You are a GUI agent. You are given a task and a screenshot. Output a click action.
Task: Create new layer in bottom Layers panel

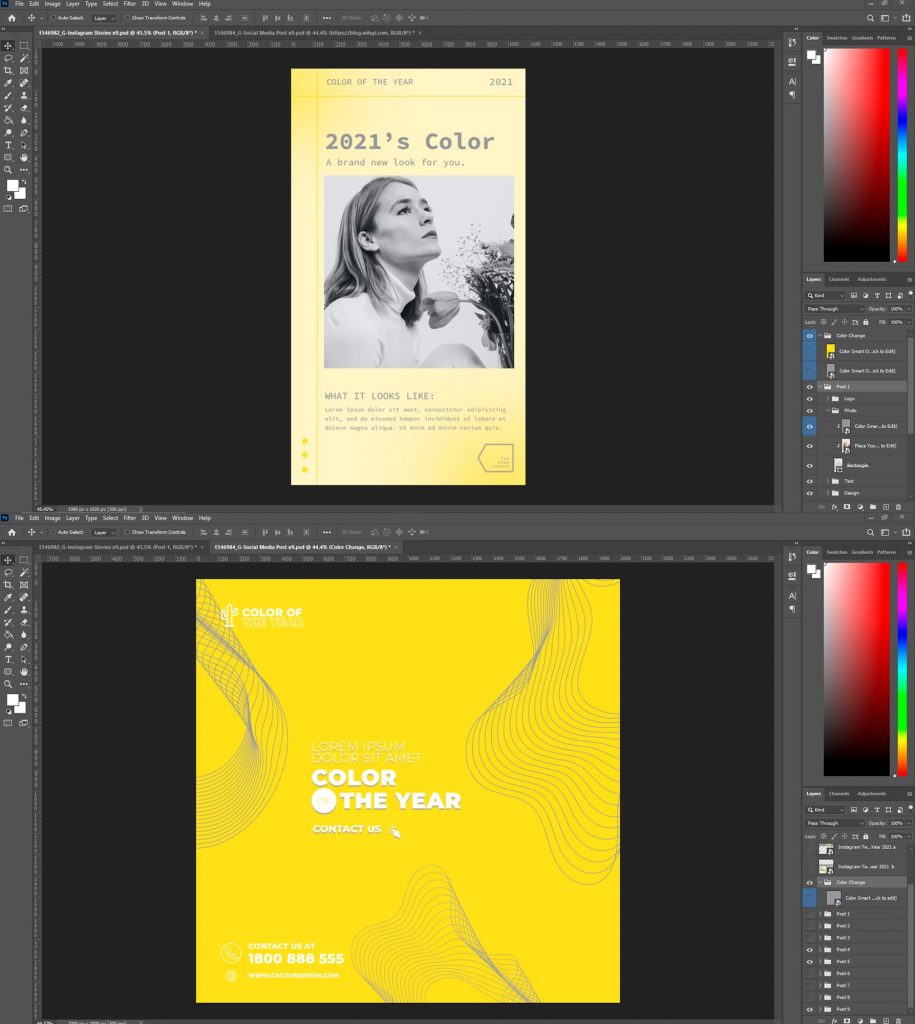886,1021
